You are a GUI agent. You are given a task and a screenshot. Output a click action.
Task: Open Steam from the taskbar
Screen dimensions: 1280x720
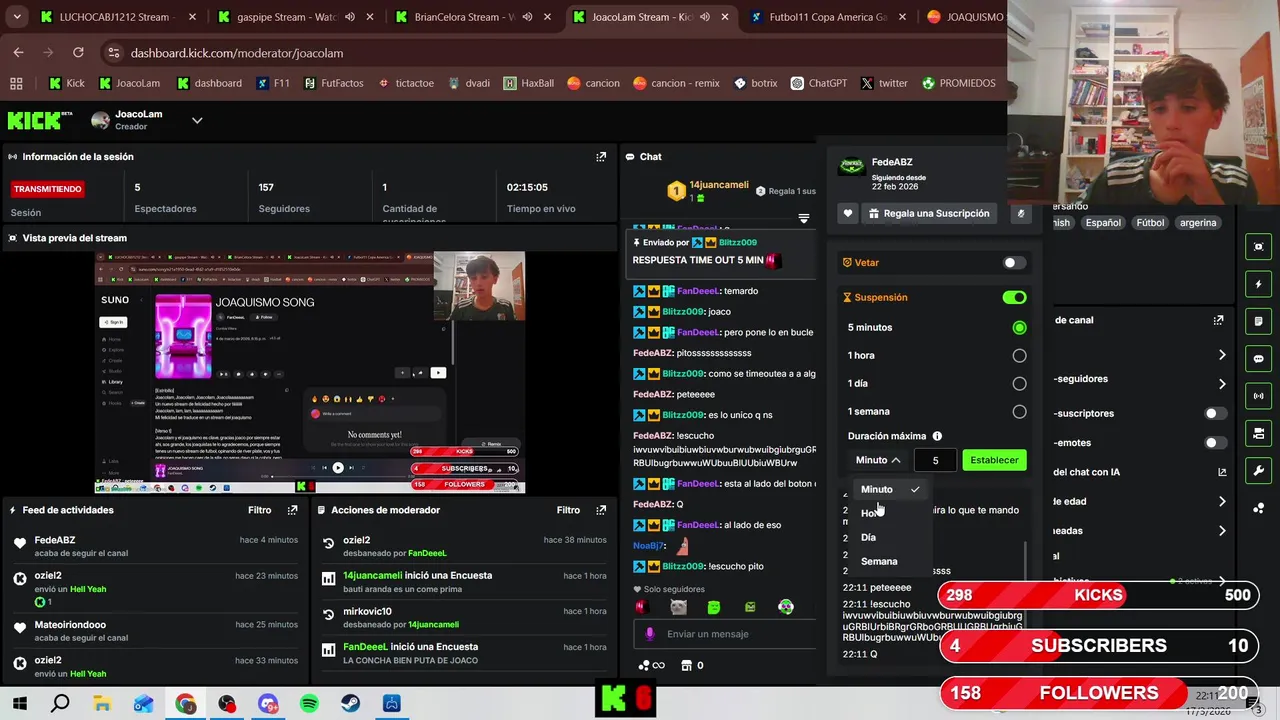(x=350, y=704)
